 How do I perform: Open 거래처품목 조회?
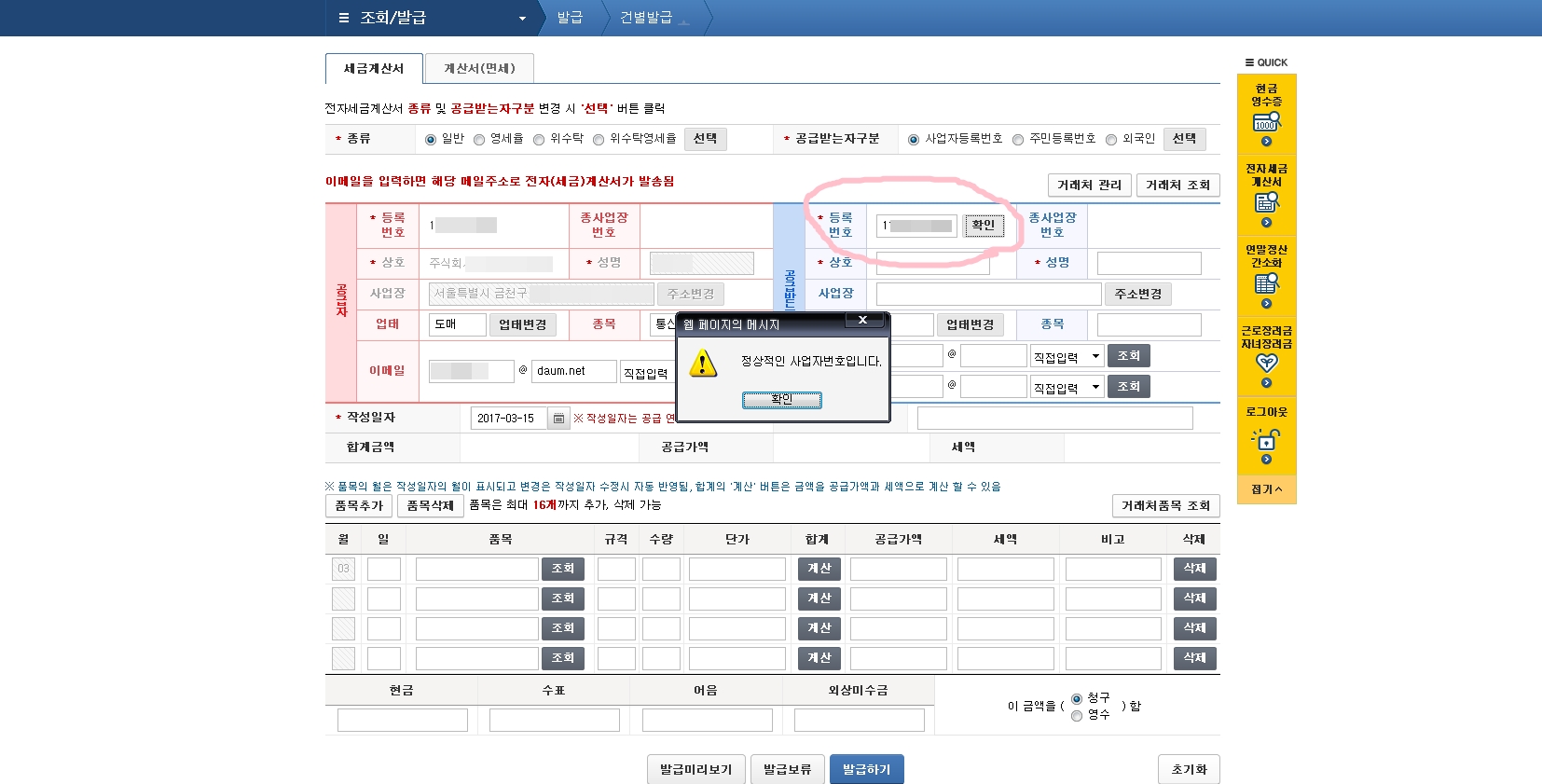[x=1165, y=506]
